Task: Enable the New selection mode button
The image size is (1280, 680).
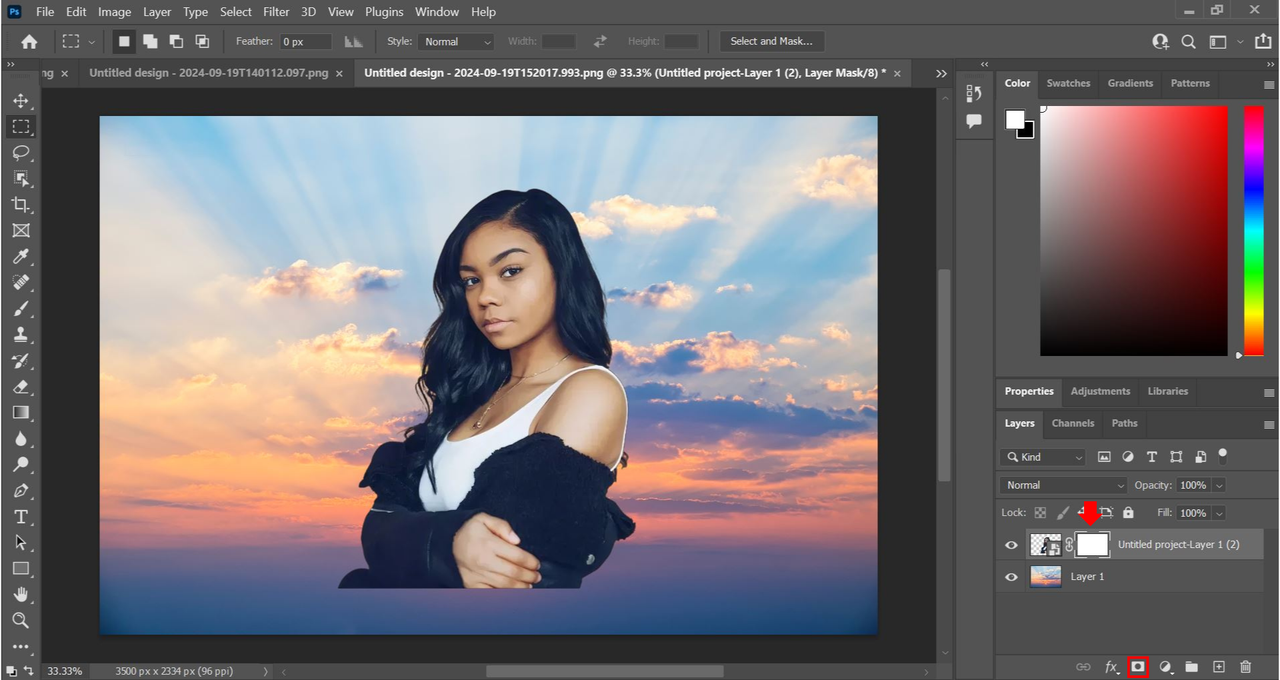Action: pyautogui.click(x=124, y=42)
